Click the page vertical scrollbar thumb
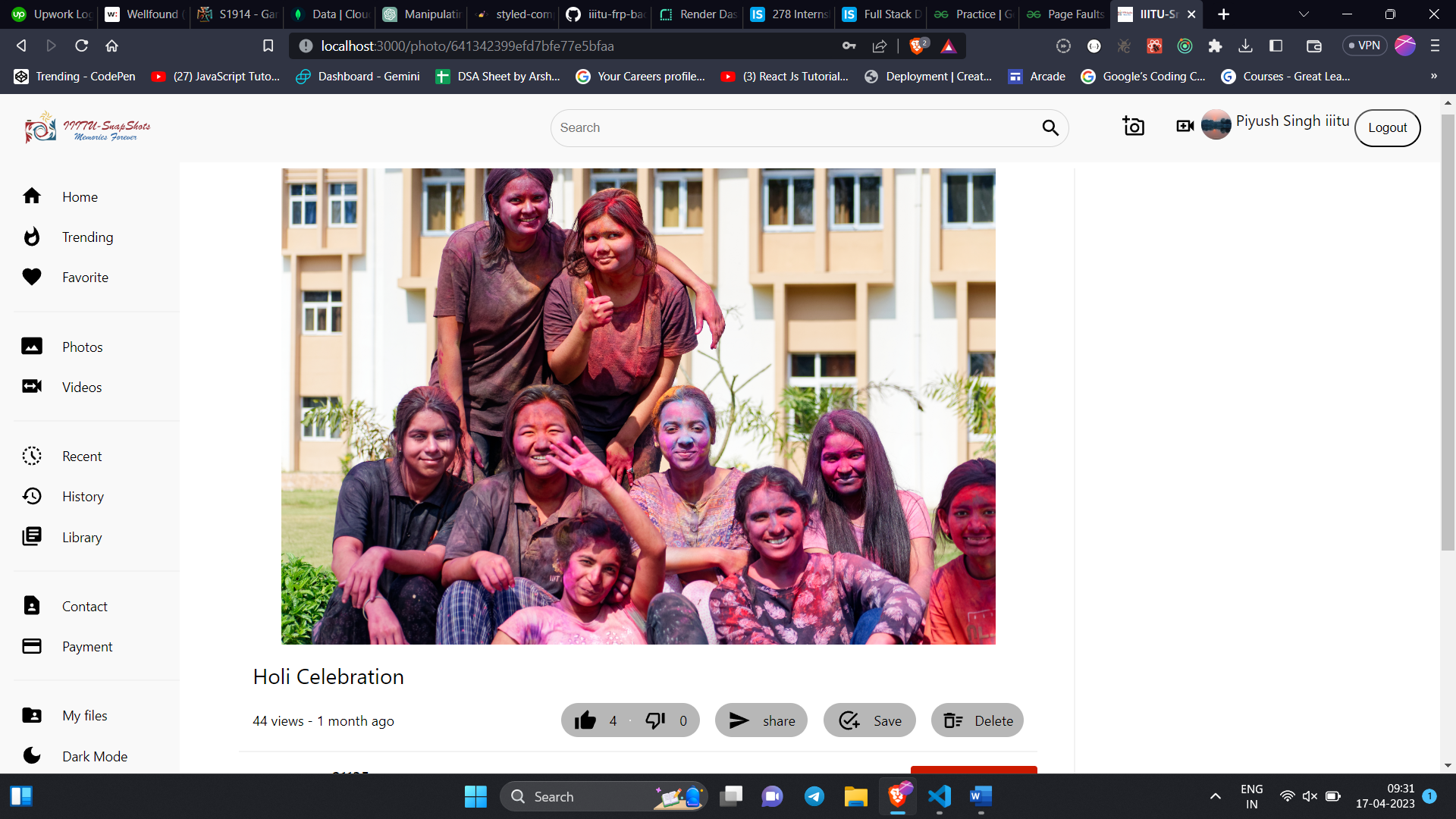1456x819 pixels. click(x=1448, y=331)
